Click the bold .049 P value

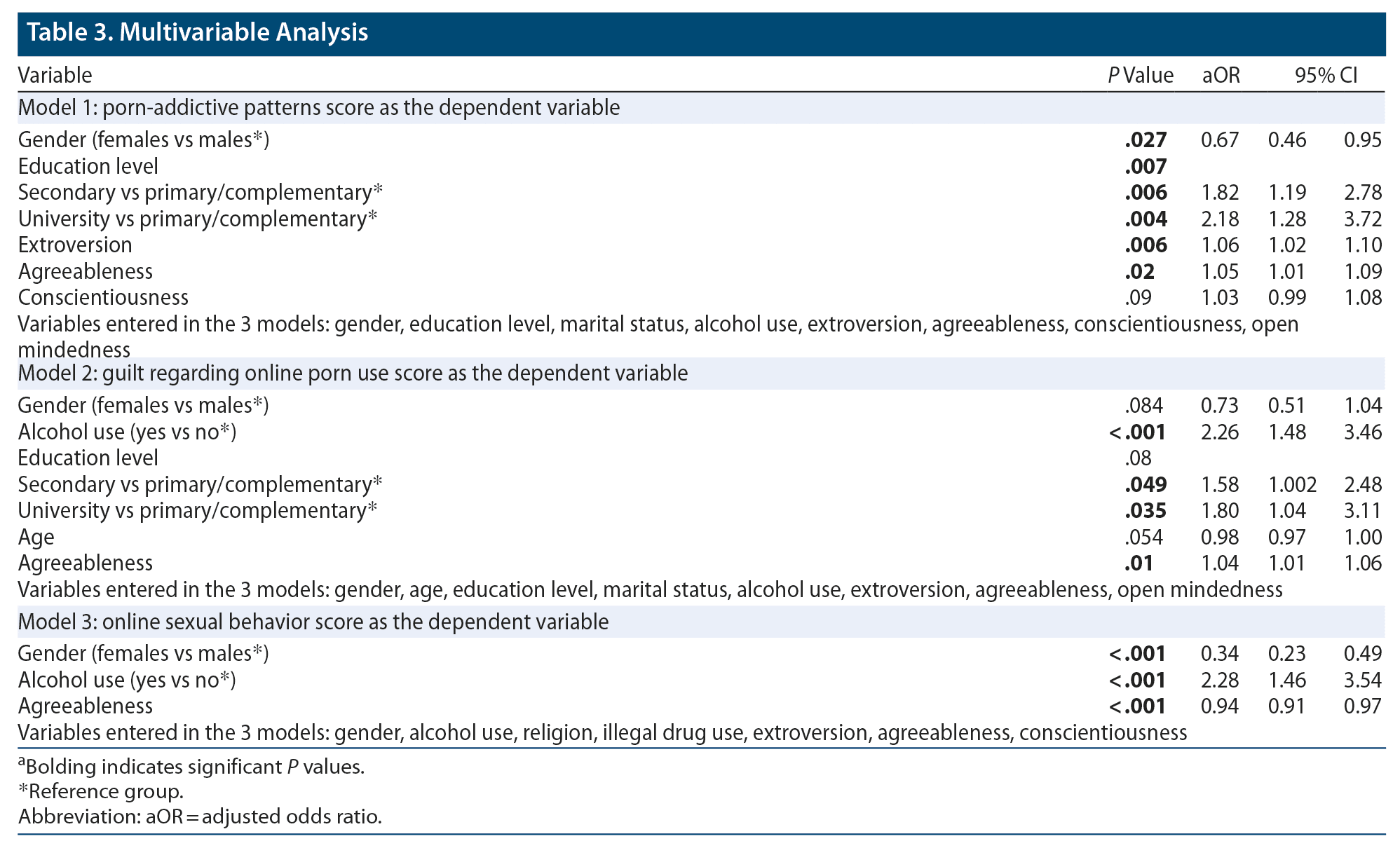(x=1146, y=485)
